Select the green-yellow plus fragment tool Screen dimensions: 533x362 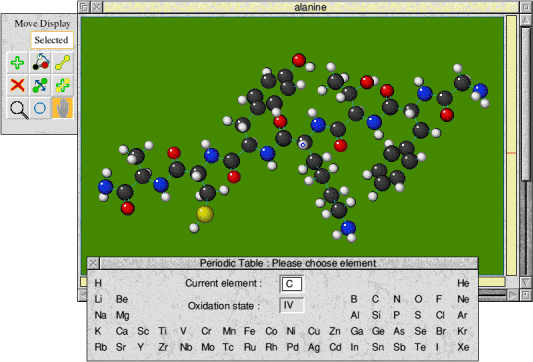pos(63,85)
